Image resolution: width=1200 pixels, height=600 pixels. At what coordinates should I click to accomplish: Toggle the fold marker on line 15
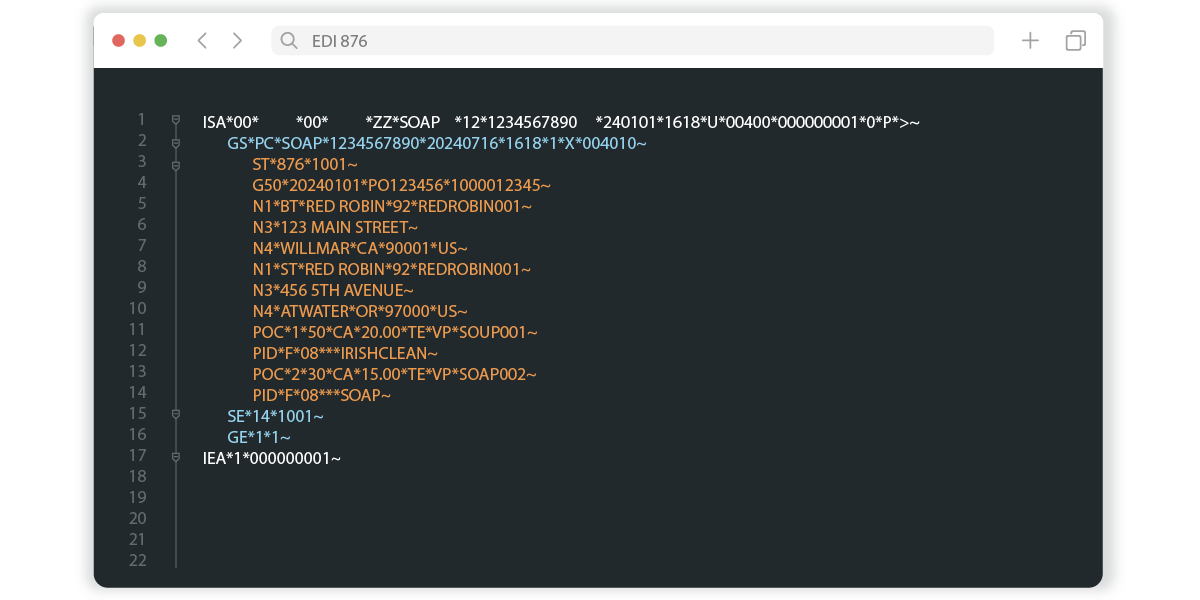(x=176, y=413)
